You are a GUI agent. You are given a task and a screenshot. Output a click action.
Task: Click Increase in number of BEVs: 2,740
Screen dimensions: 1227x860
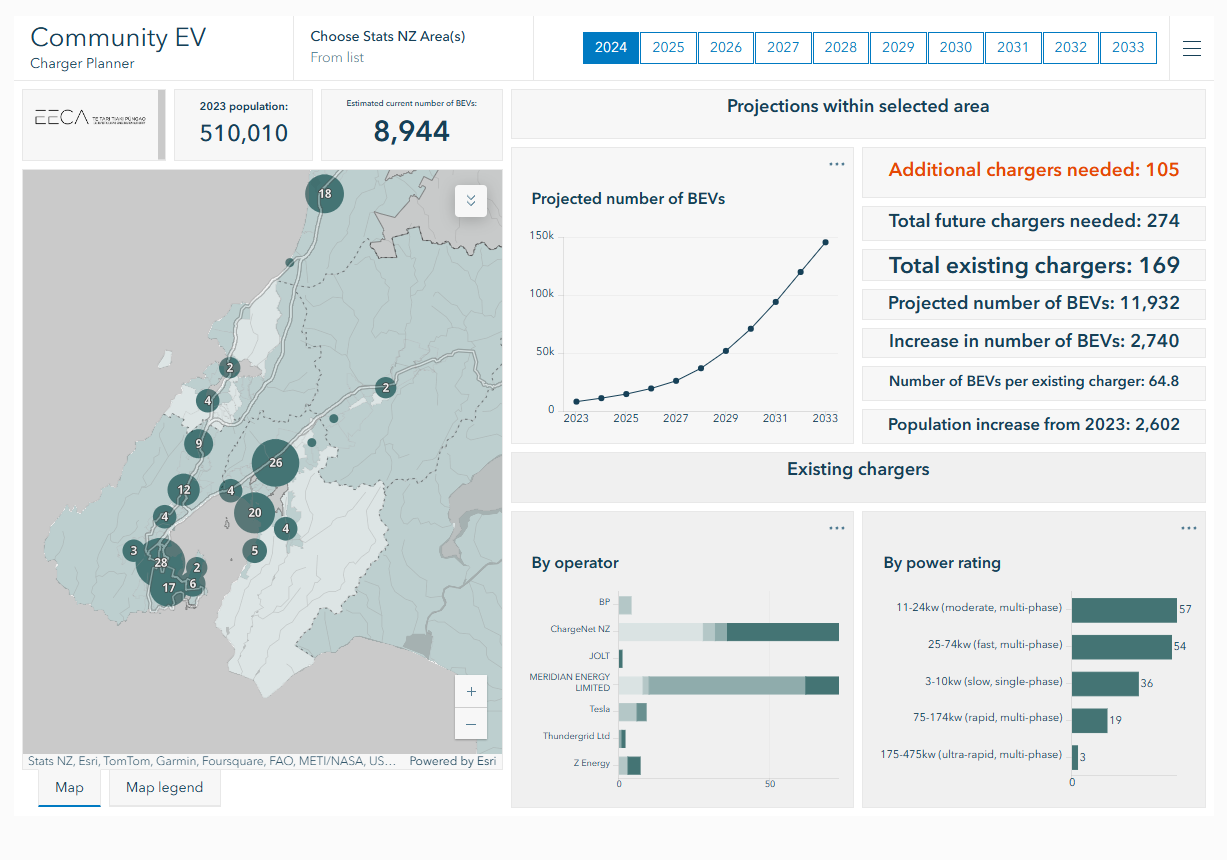(x=1034, y=341)
